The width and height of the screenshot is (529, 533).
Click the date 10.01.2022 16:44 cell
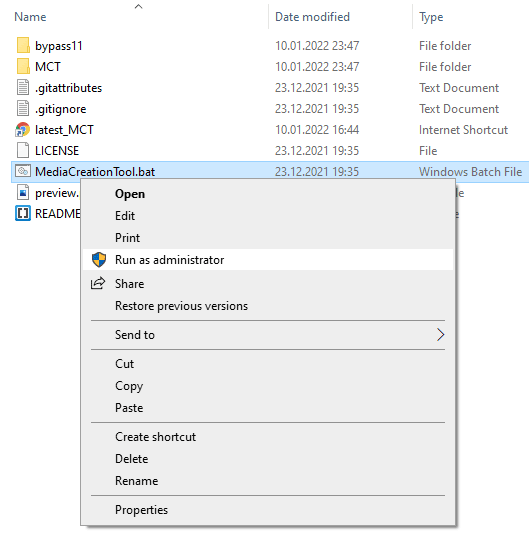point(317,130)
